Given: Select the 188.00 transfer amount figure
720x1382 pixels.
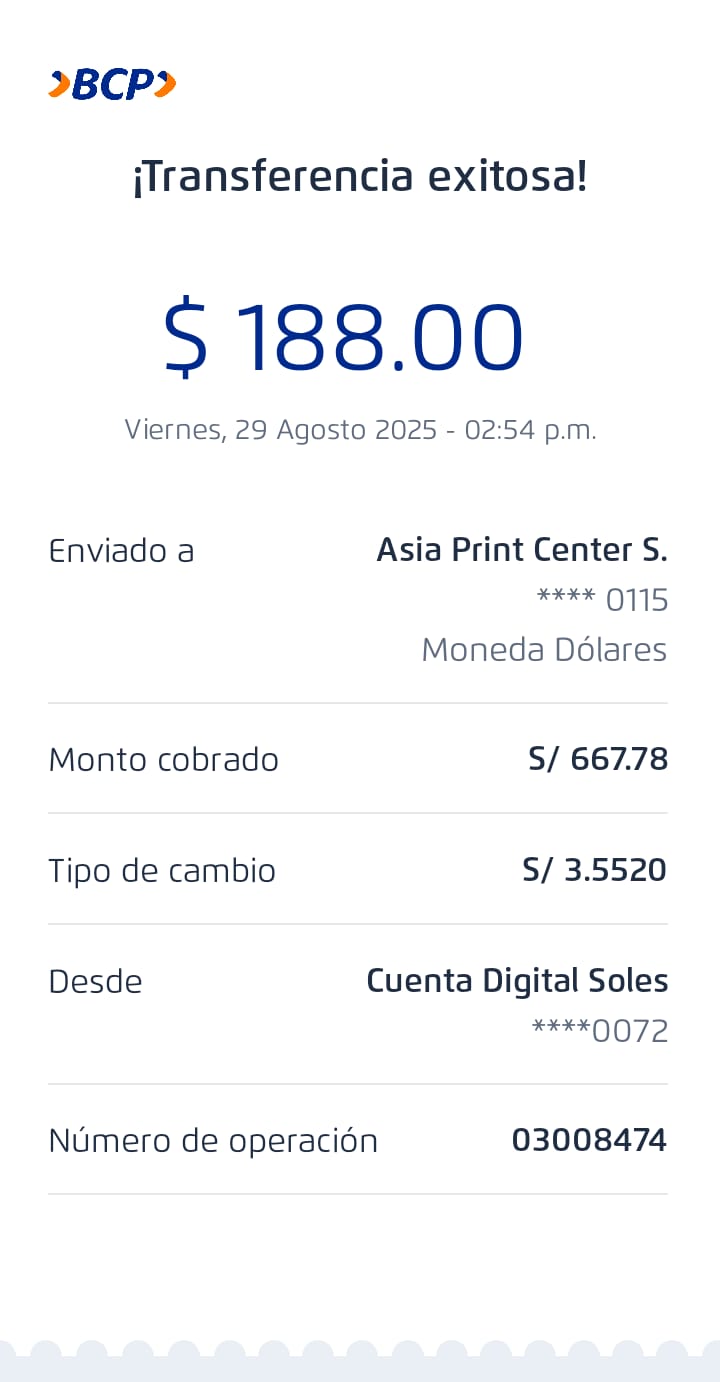Looking at the screenshot, I should click(x=380, y=338).
